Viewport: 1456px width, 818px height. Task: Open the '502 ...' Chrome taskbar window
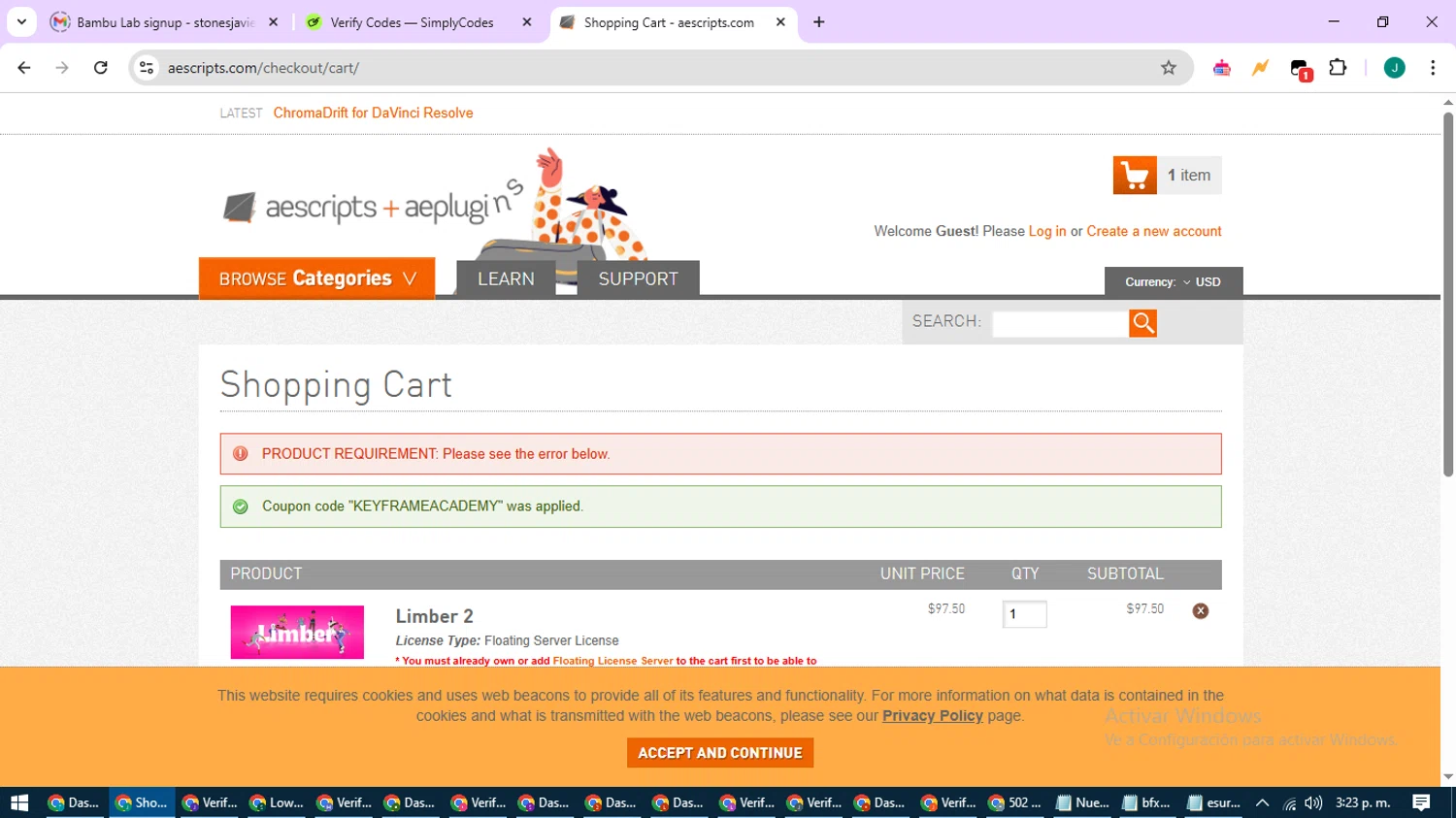point(1013,802)
